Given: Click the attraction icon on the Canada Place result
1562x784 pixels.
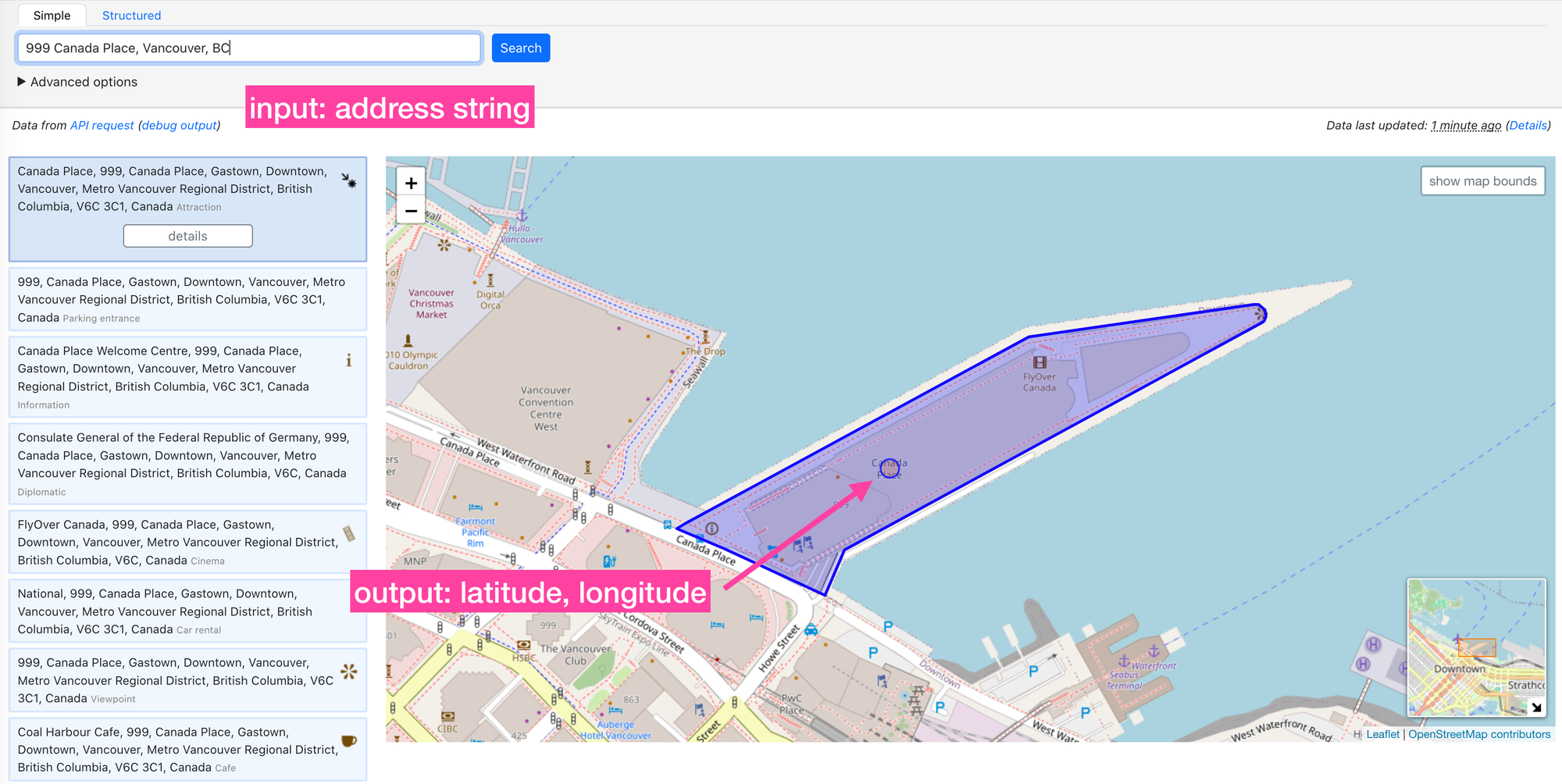Looking at the screenshot, I should pyautogui.click(x=349, y=180).
